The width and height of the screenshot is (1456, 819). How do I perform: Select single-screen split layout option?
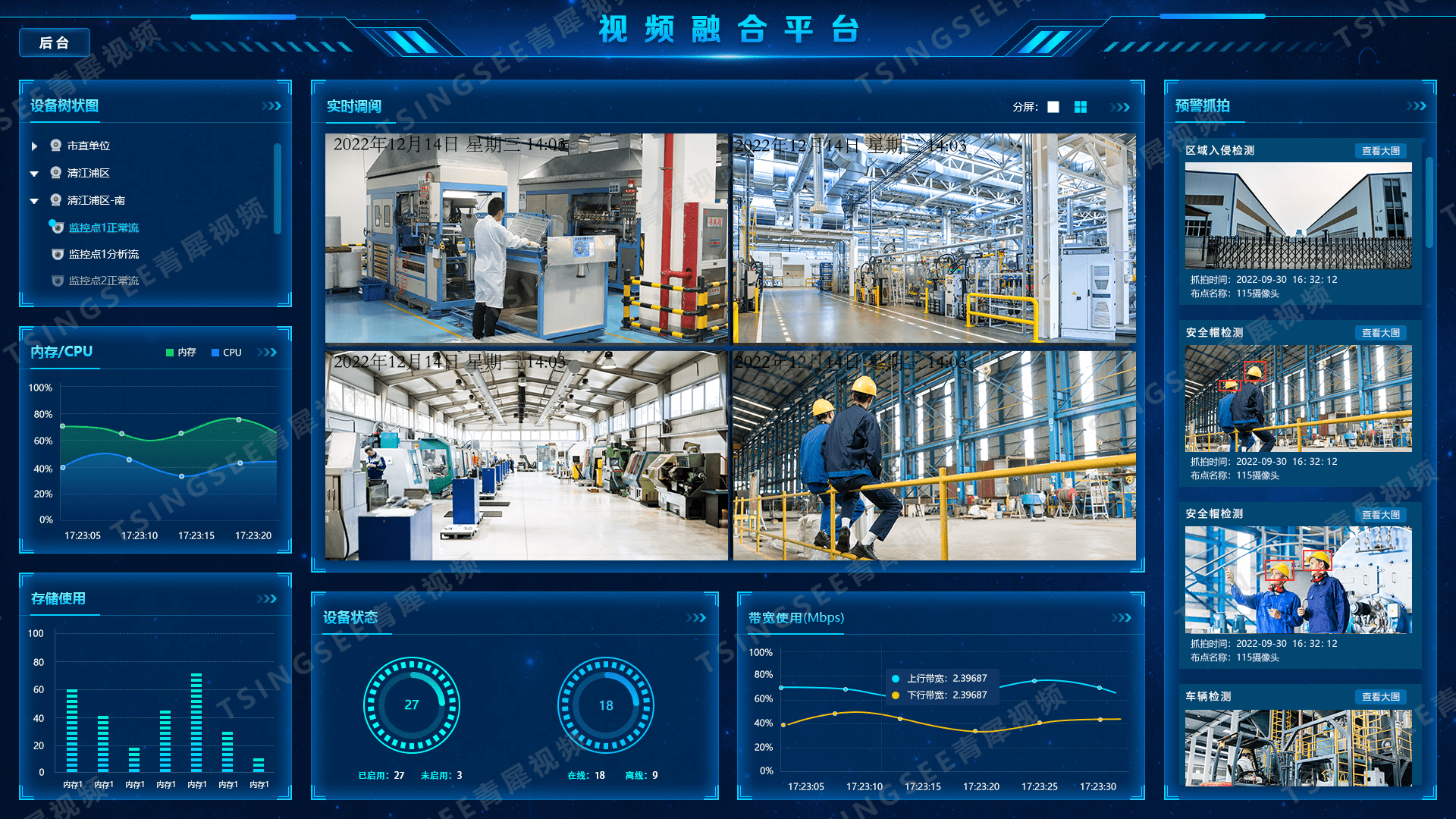tap(1053, 108)
